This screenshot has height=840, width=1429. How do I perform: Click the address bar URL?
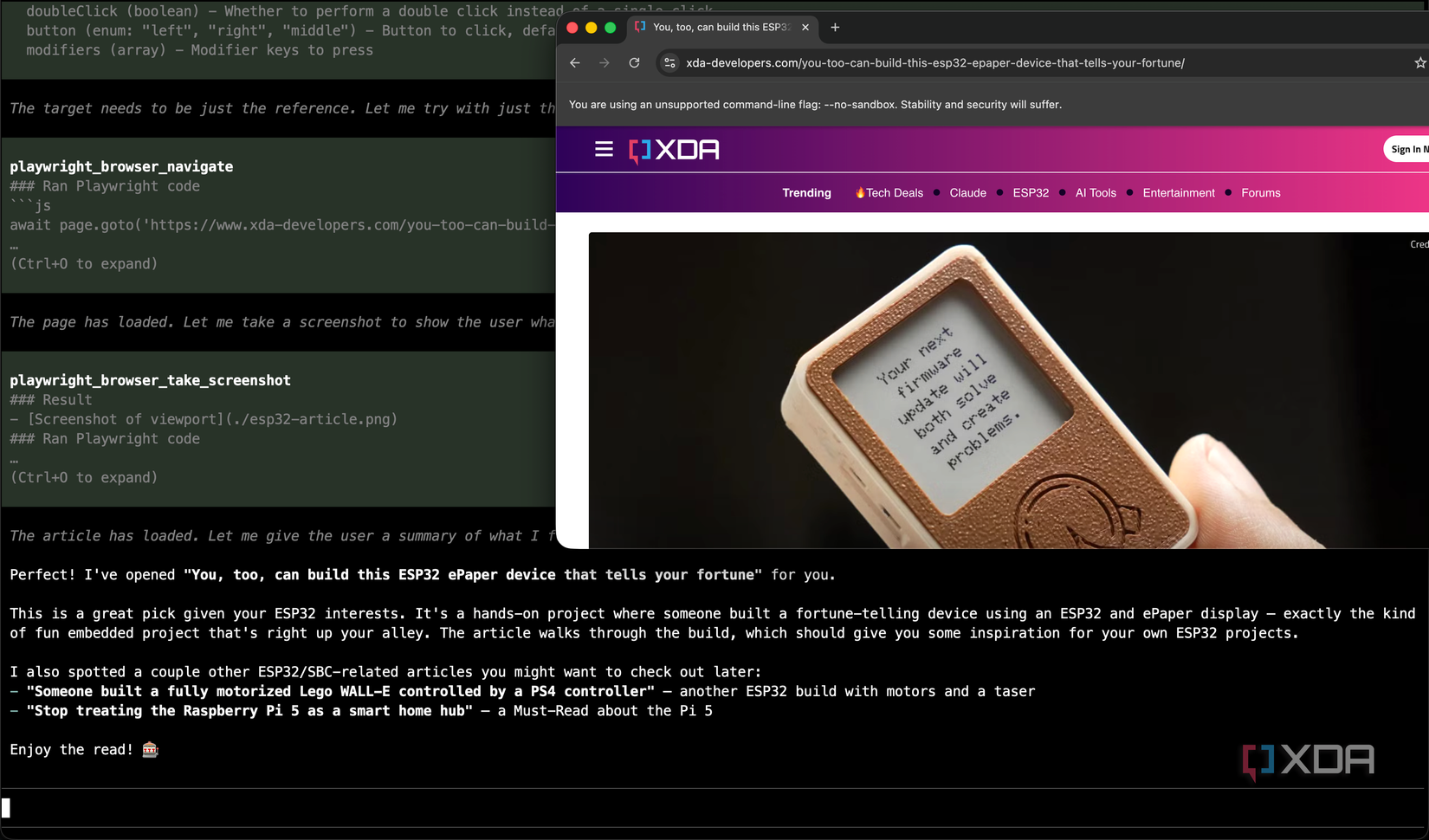935,63
